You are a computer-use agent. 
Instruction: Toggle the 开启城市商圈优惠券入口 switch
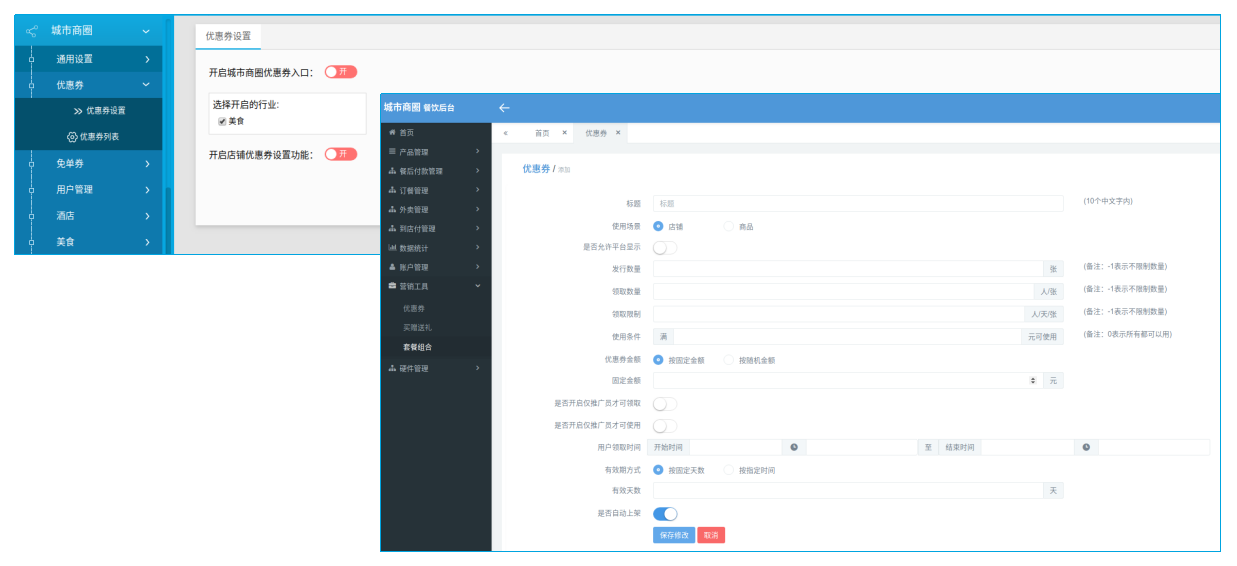point(341,72)
